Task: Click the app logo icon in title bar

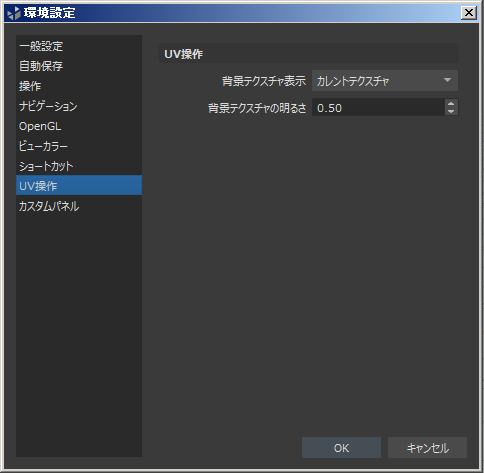Action: (14, 13)
